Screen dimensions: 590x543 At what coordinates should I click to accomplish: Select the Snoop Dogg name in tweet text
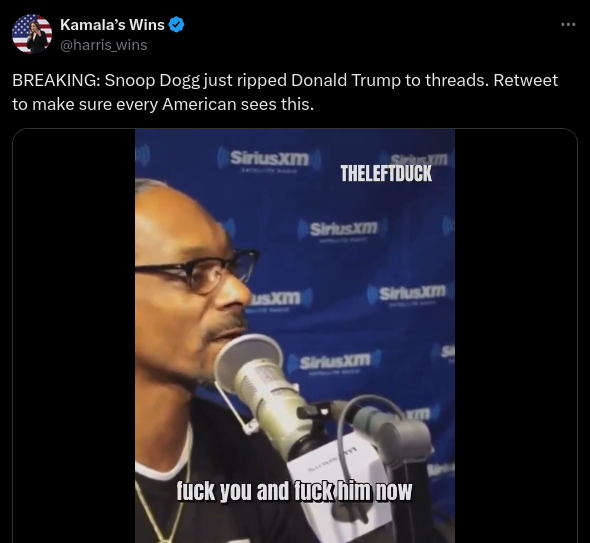[152, 81]
